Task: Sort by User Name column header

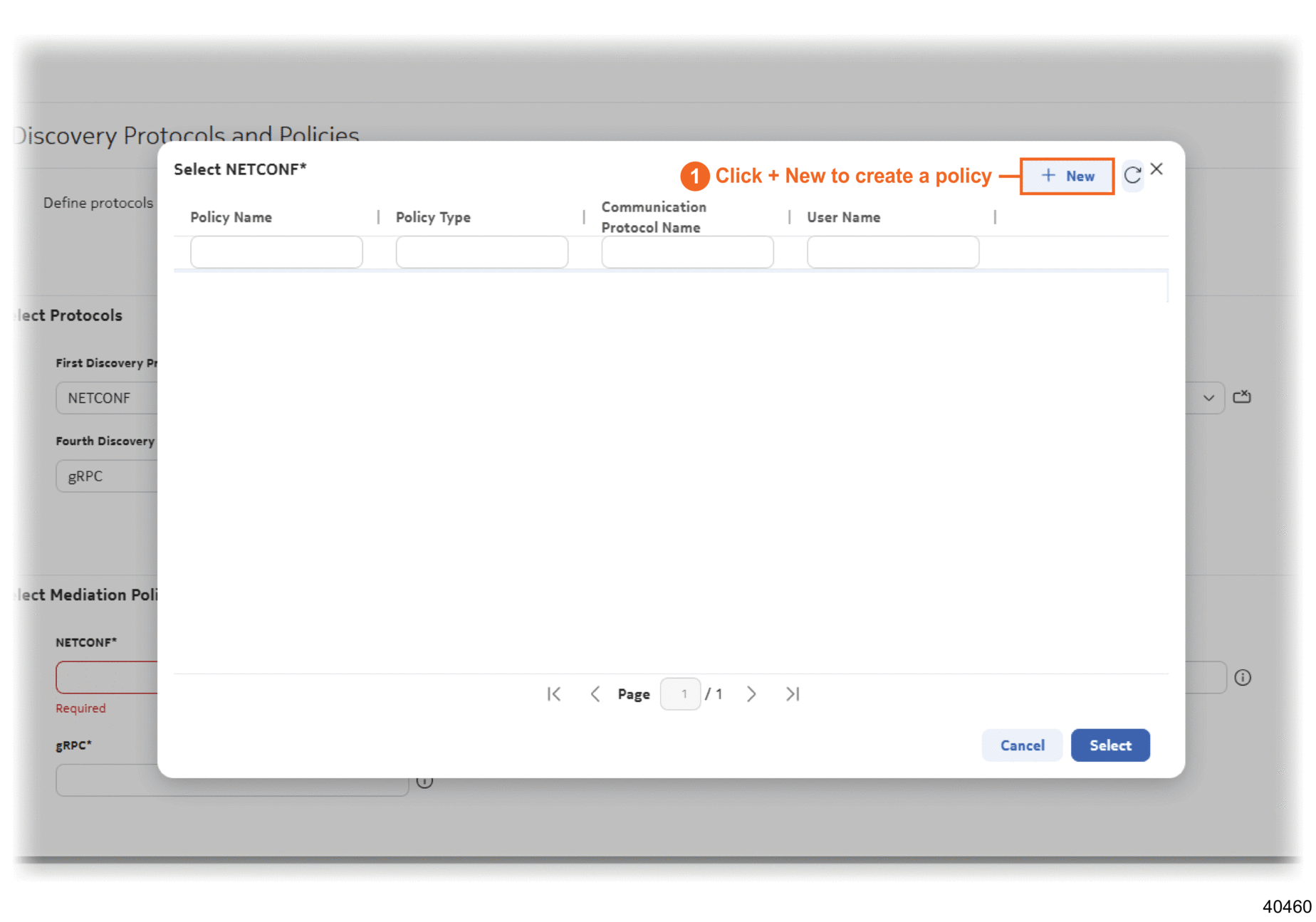Action: 843,217
